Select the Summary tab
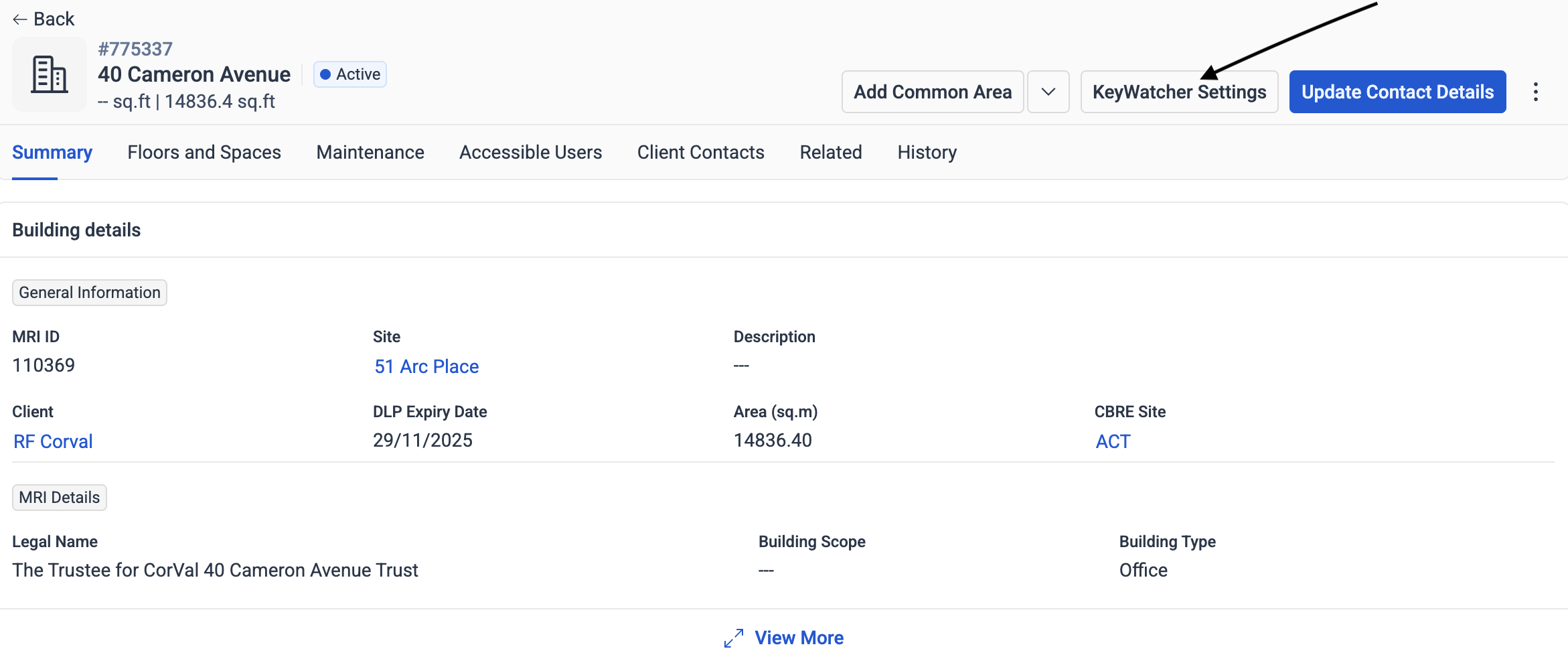The image size is (1568, 663). tap(52, 153)
